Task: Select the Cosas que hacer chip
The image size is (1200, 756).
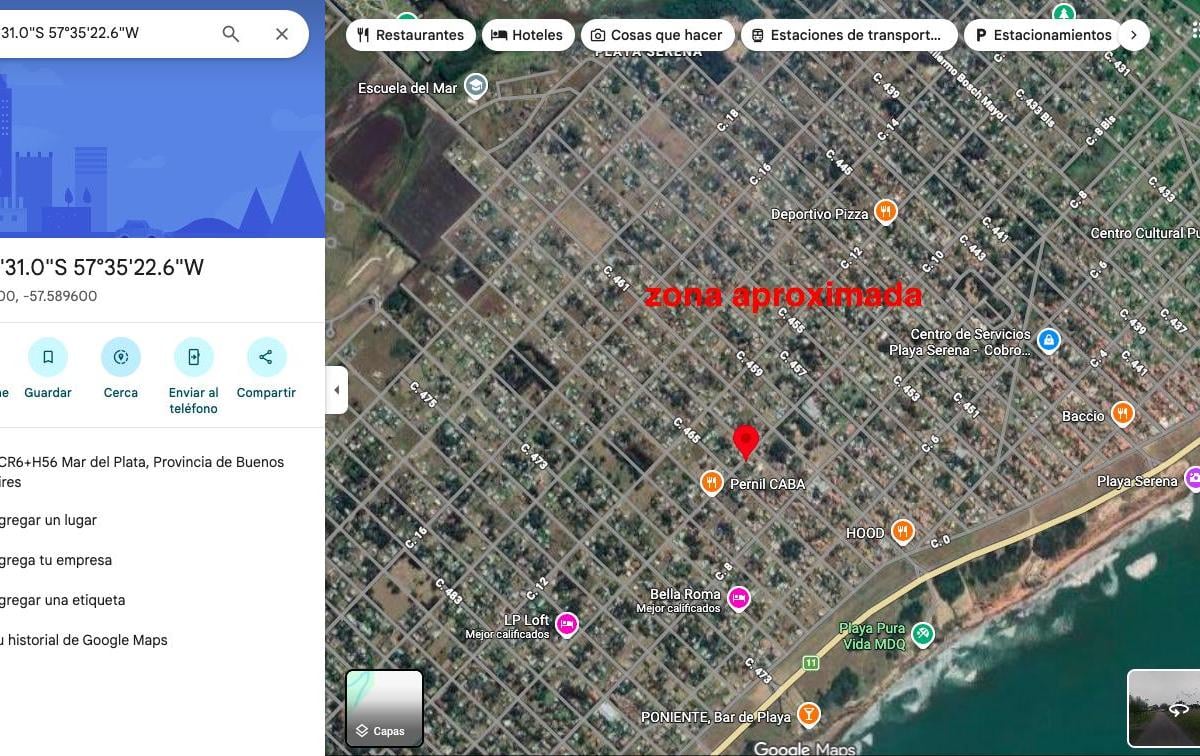Action: click(x=658, y=35)
